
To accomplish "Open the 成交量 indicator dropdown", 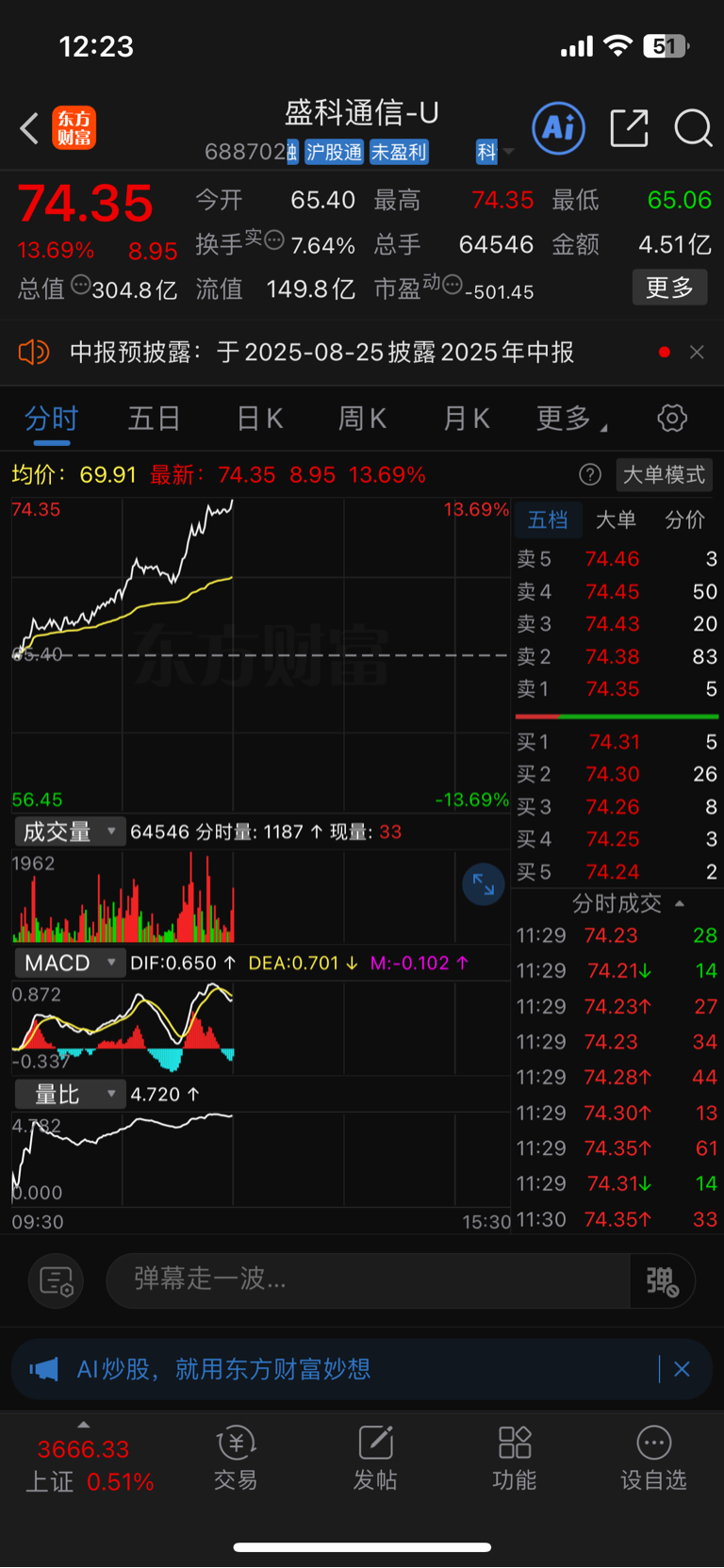I will pyautogui.click(x=68, y=832).
